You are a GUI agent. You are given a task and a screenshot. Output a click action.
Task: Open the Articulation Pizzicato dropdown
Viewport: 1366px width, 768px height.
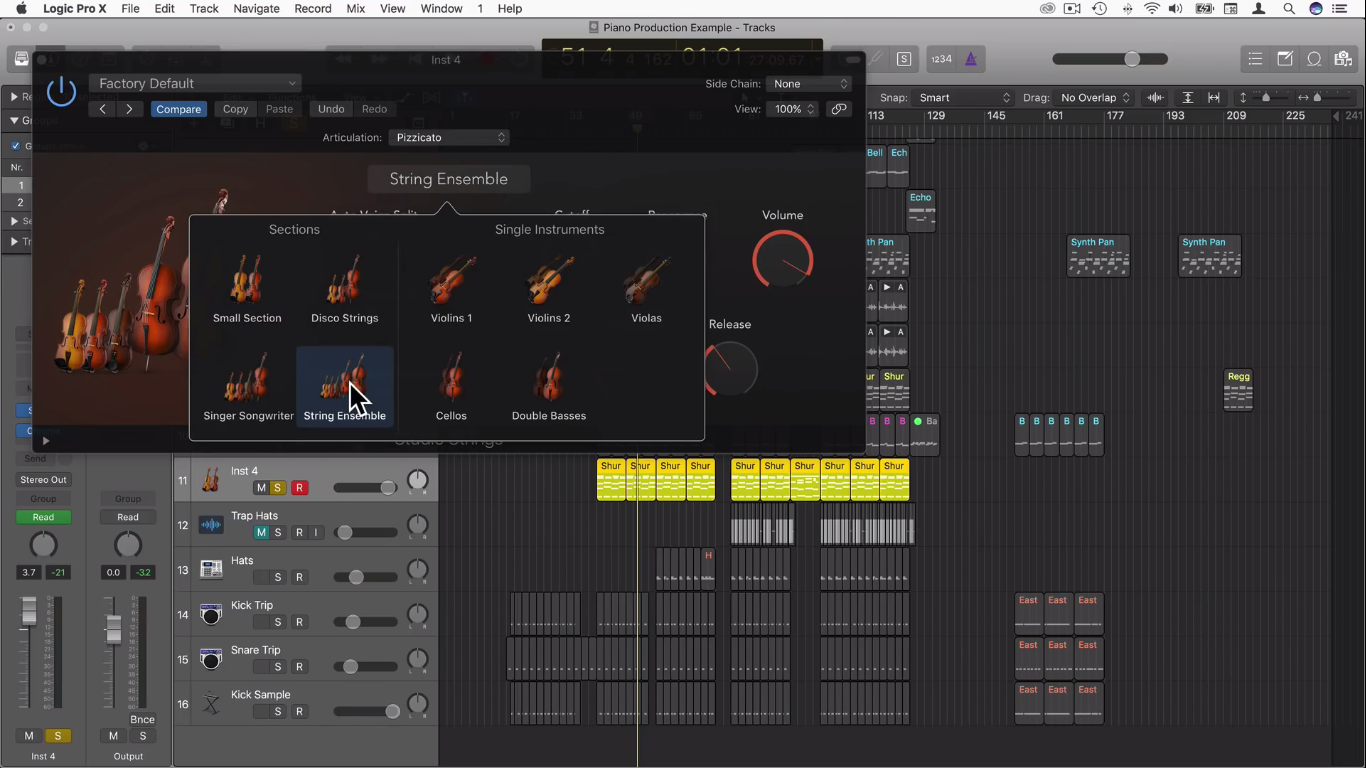[x=449, y=137]
